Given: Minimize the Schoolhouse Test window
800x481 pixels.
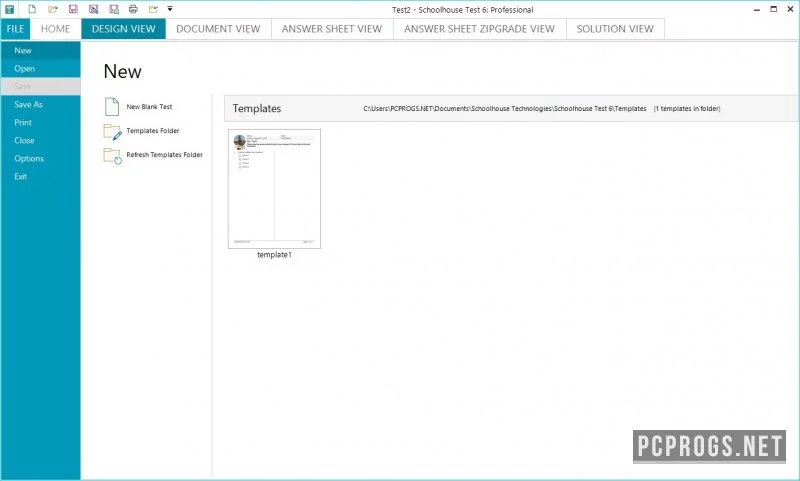Looking at the screenshot, I should (756, 9).
